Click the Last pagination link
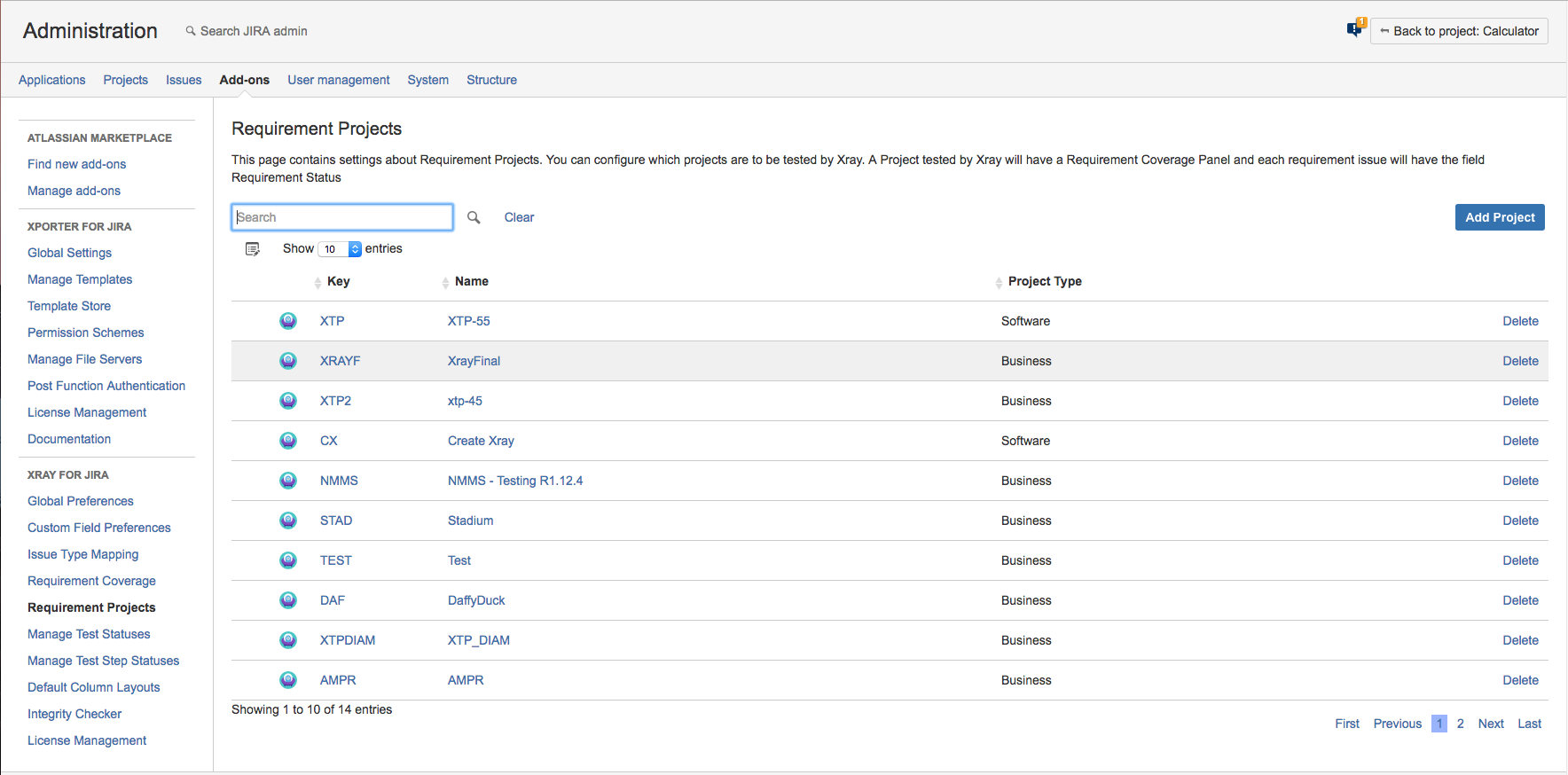 pos(1529,724)
